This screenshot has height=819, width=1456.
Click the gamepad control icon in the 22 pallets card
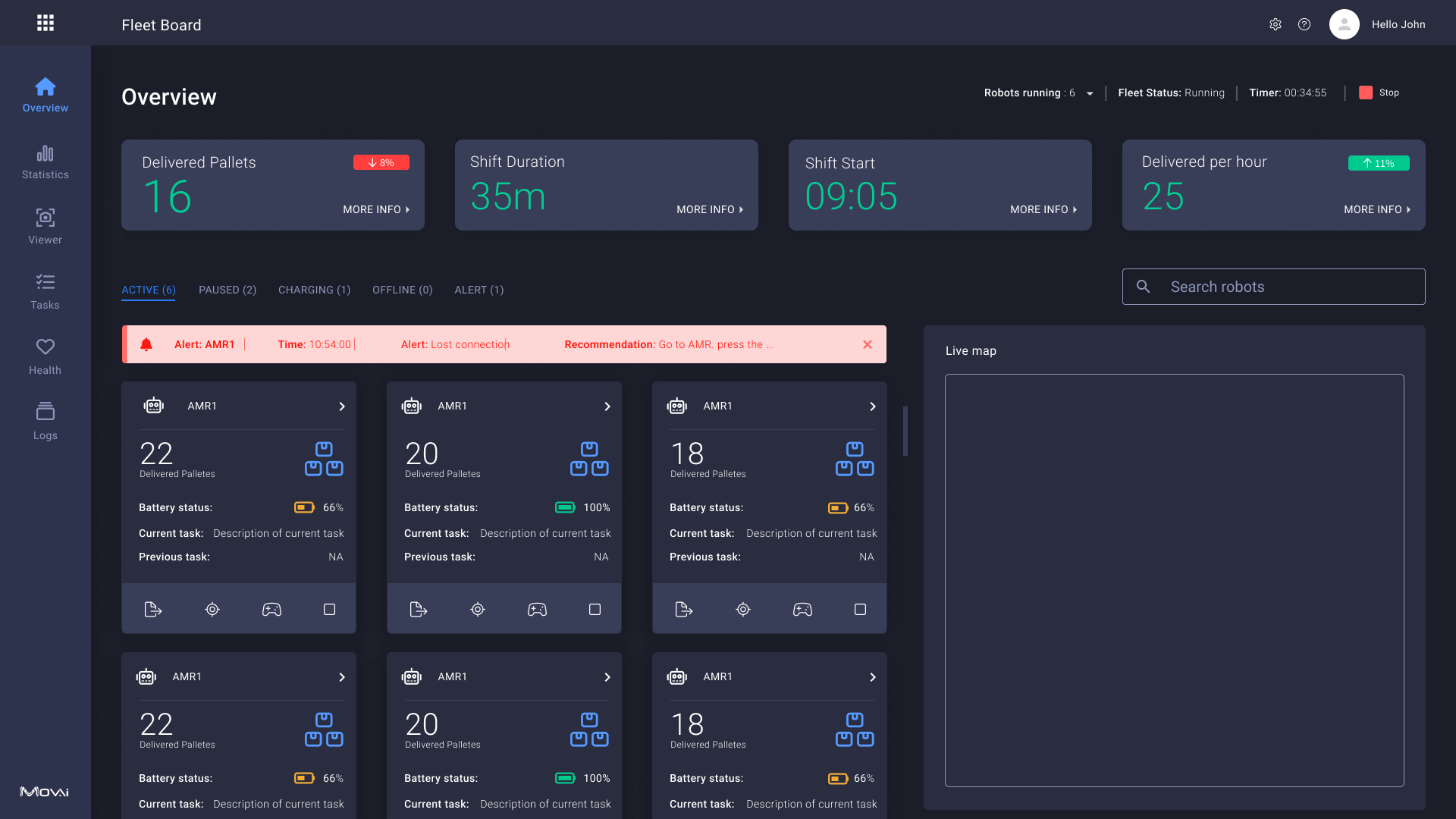[271, 609]
